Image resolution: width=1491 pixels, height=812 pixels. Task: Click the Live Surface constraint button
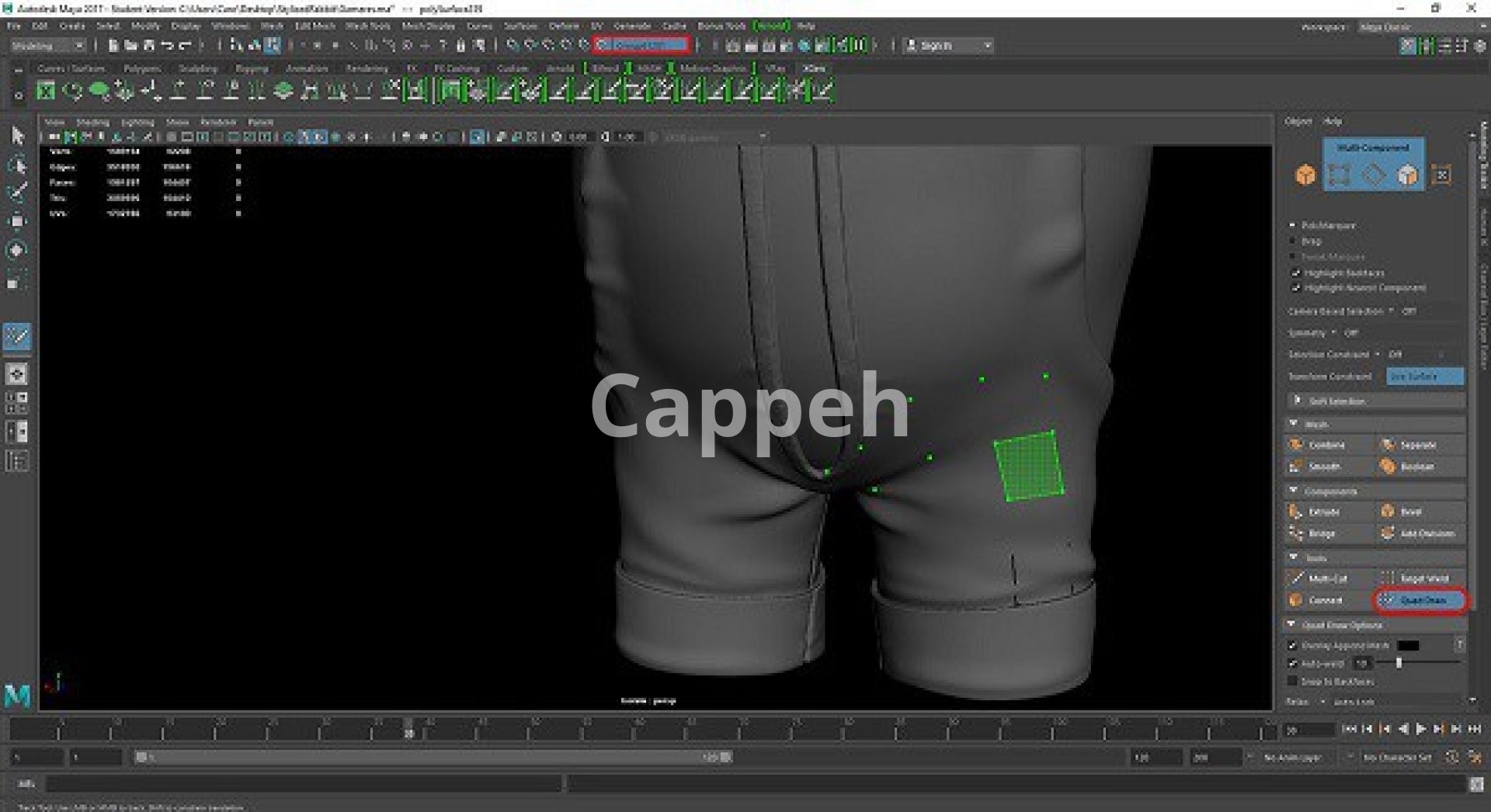point(1424,377)
